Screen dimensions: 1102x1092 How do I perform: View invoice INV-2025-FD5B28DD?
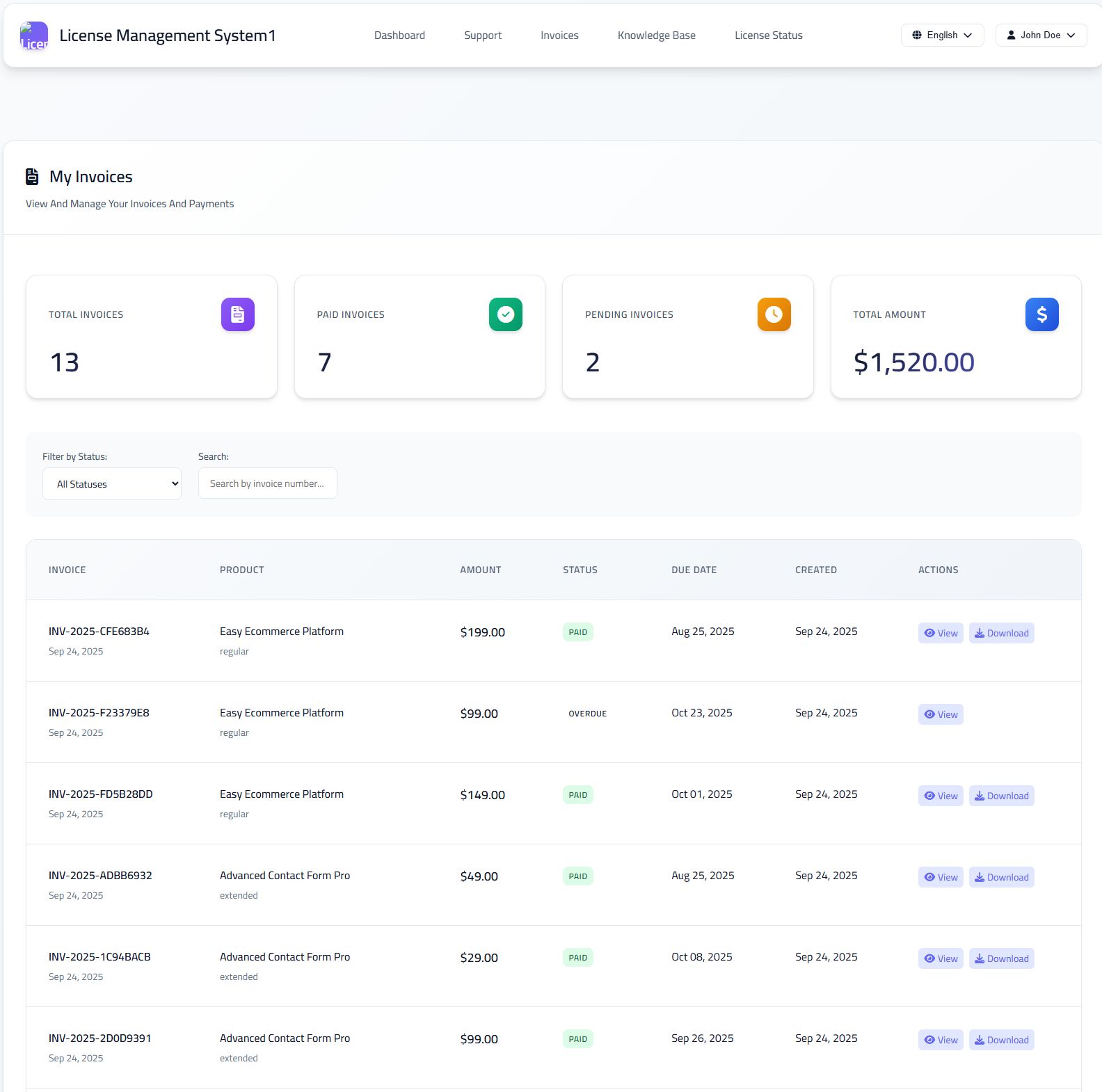[x=941, y=796]
